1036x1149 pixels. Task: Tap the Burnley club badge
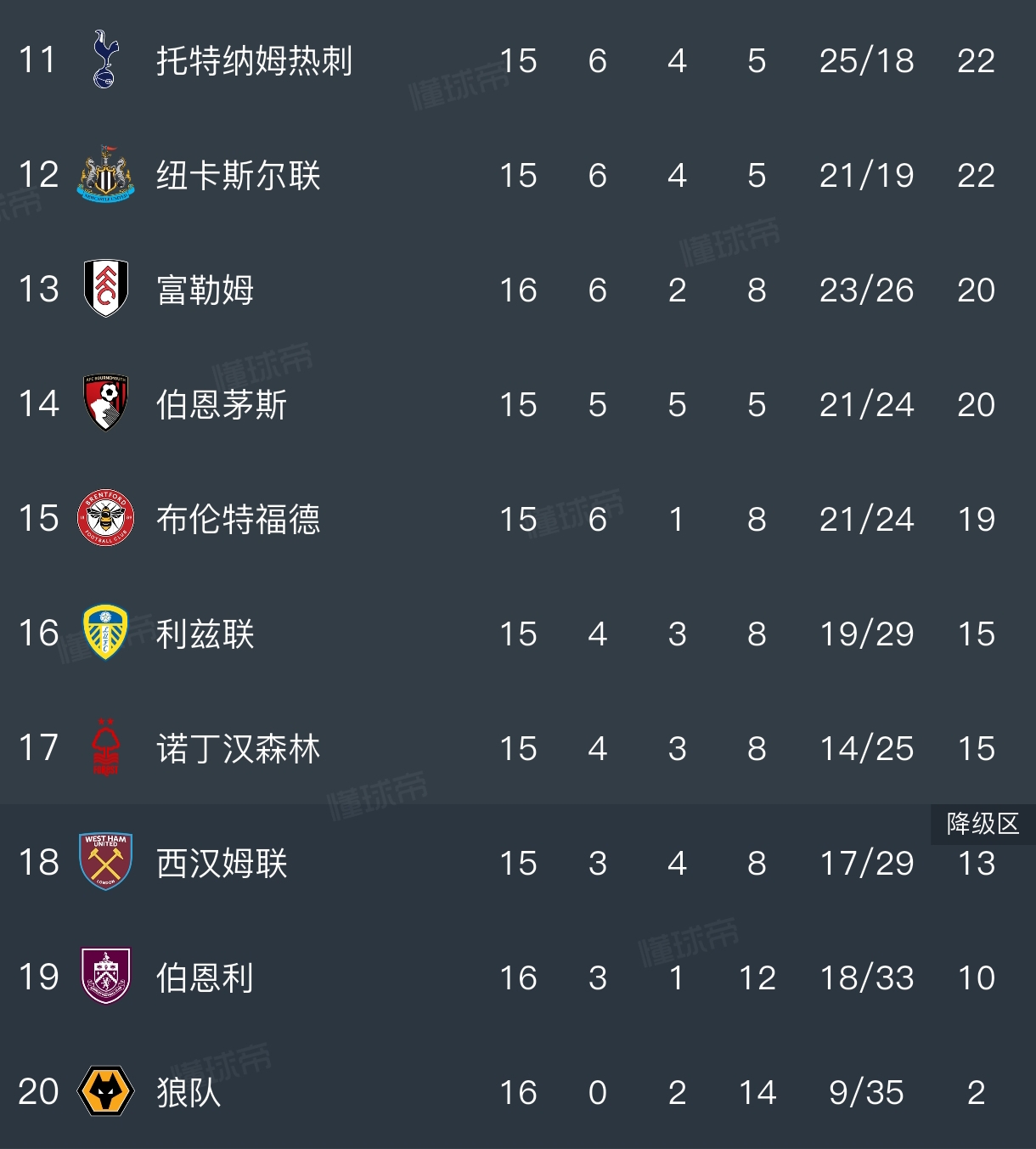pos(106,977)
